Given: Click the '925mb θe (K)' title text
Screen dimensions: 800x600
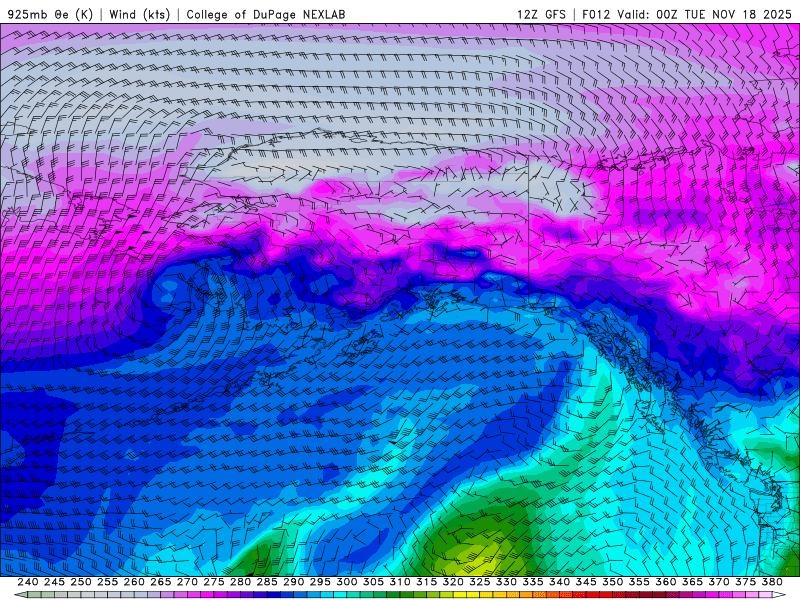Looking at the screenshot, I should pos(50,14).
